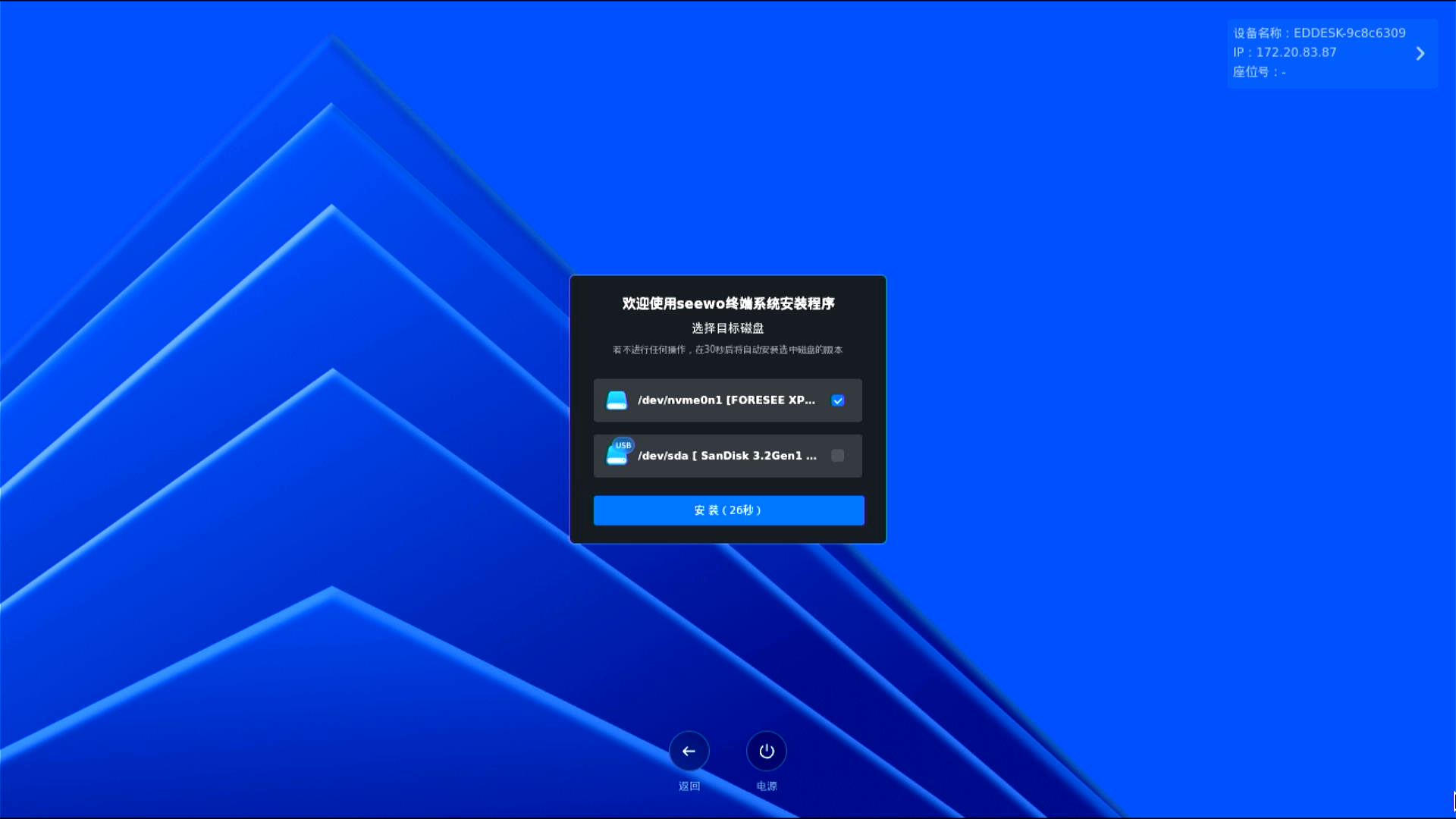
Task: Click the 30-second auto-install notice text
Action: pyautogui.click(x=728, y=350)
